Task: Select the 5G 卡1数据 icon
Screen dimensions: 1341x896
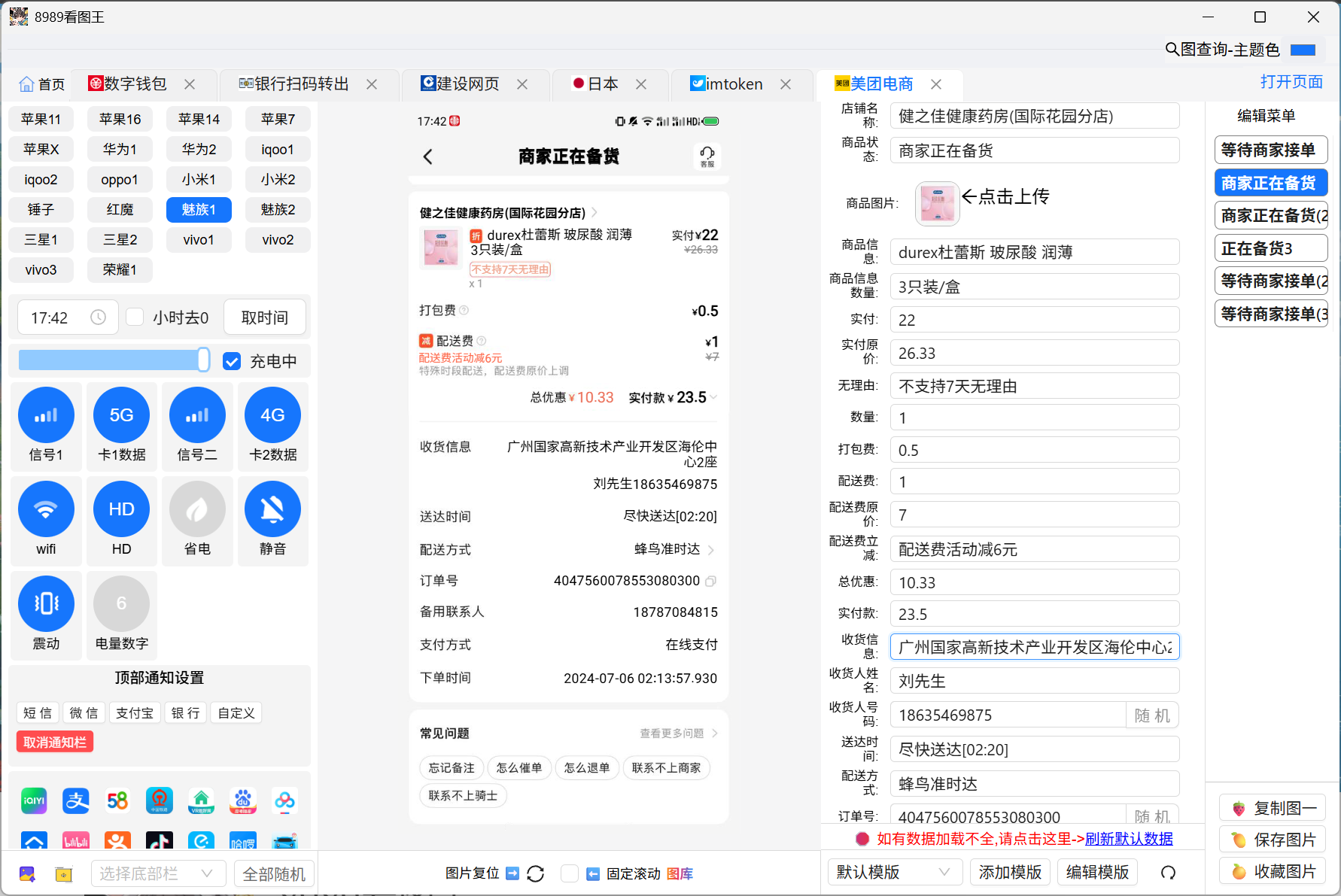Action: pos(121,415)
